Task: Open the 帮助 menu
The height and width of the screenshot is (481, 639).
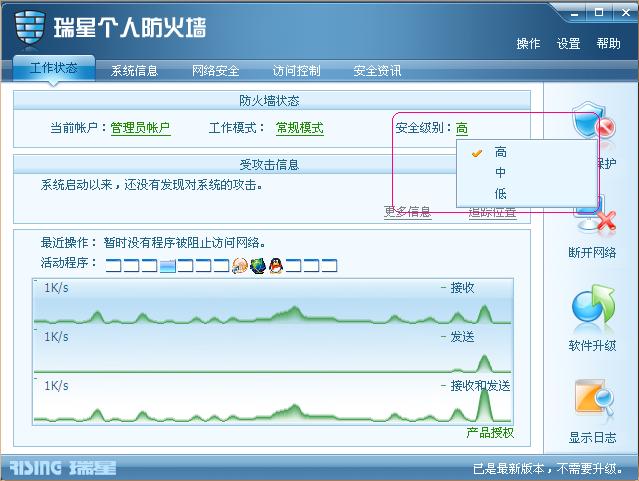Action: coord(608,43)
